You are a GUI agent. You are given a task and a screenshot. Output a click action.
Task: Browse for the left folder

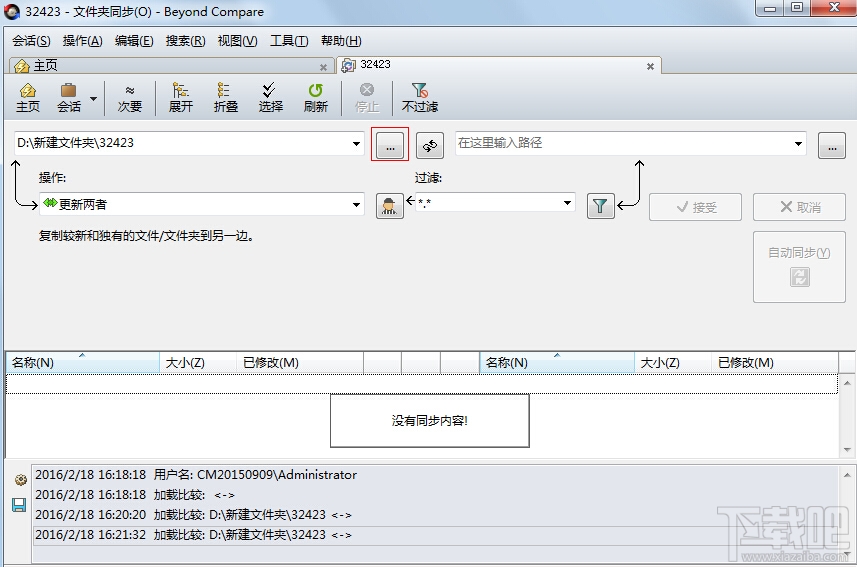click(x=390, y=144)
